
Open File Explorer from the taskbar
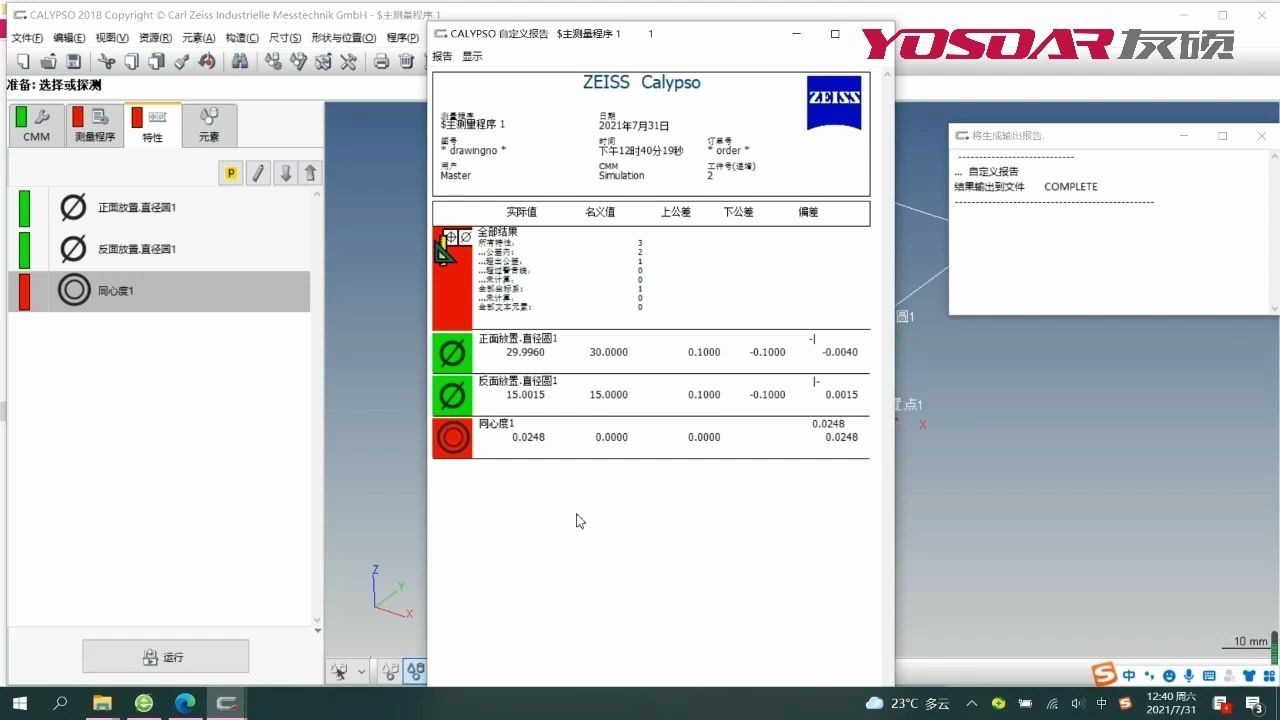(x=102, y=704)
